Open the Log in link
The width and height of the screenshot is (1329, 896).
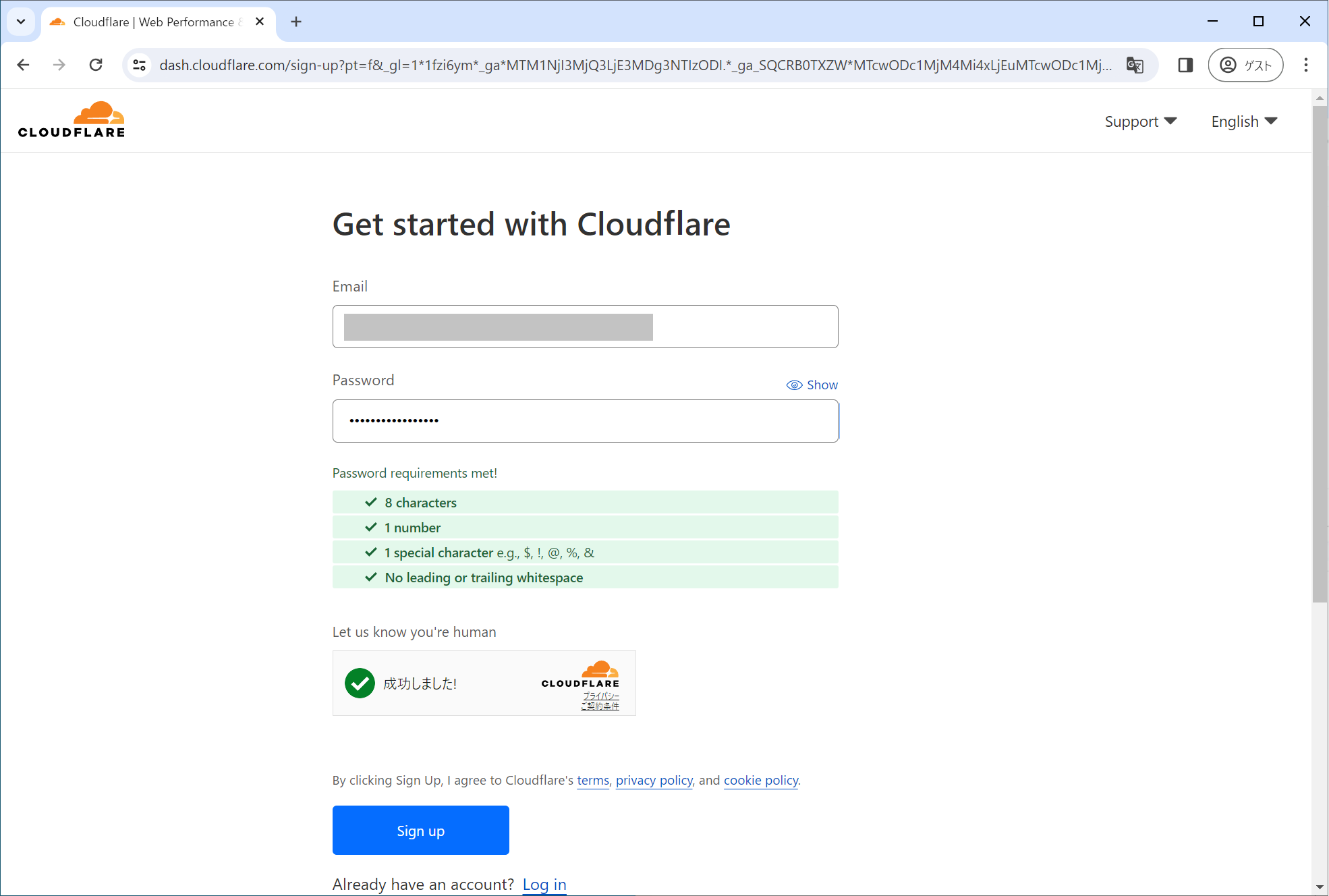(x=544, y=884)
